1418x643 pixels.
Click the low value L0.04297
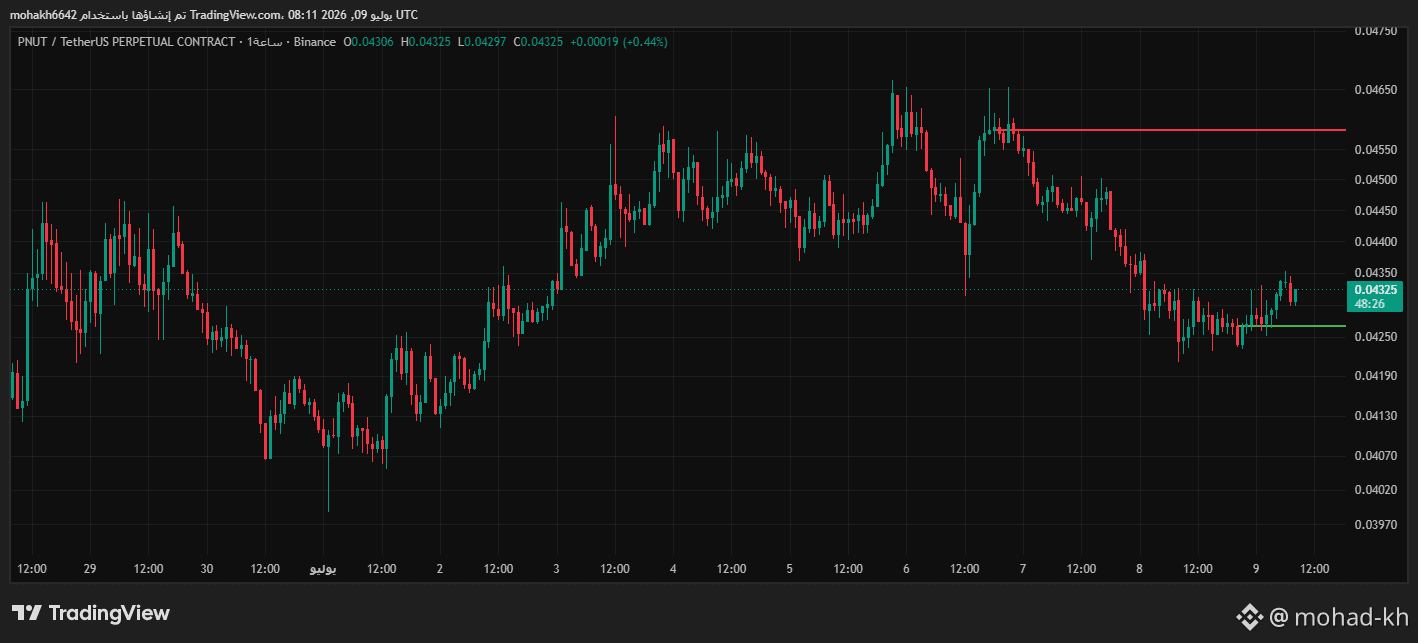click(x=480, y=42)
